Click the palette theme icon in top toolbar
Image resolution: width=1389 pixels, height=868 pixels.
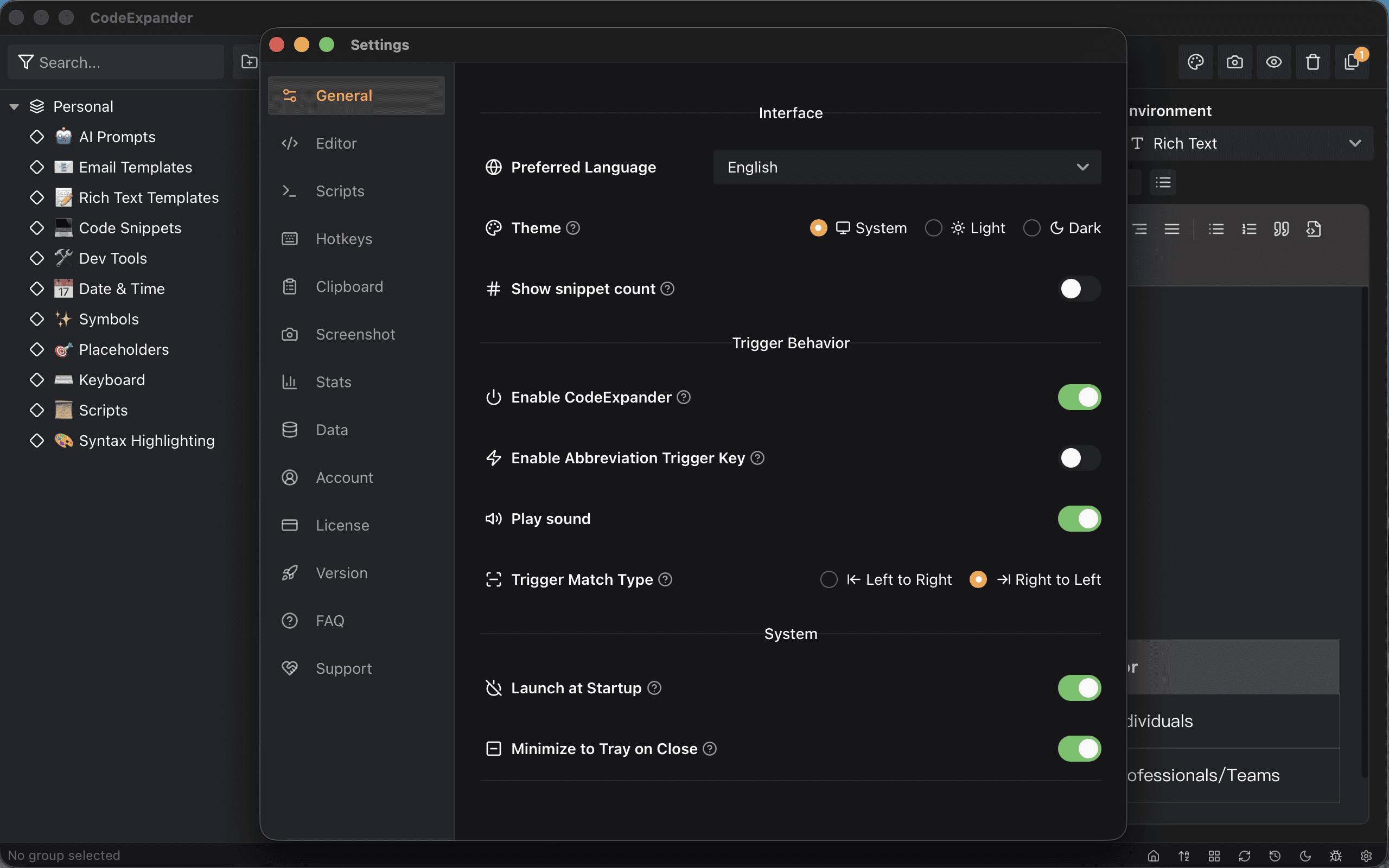1196,62
